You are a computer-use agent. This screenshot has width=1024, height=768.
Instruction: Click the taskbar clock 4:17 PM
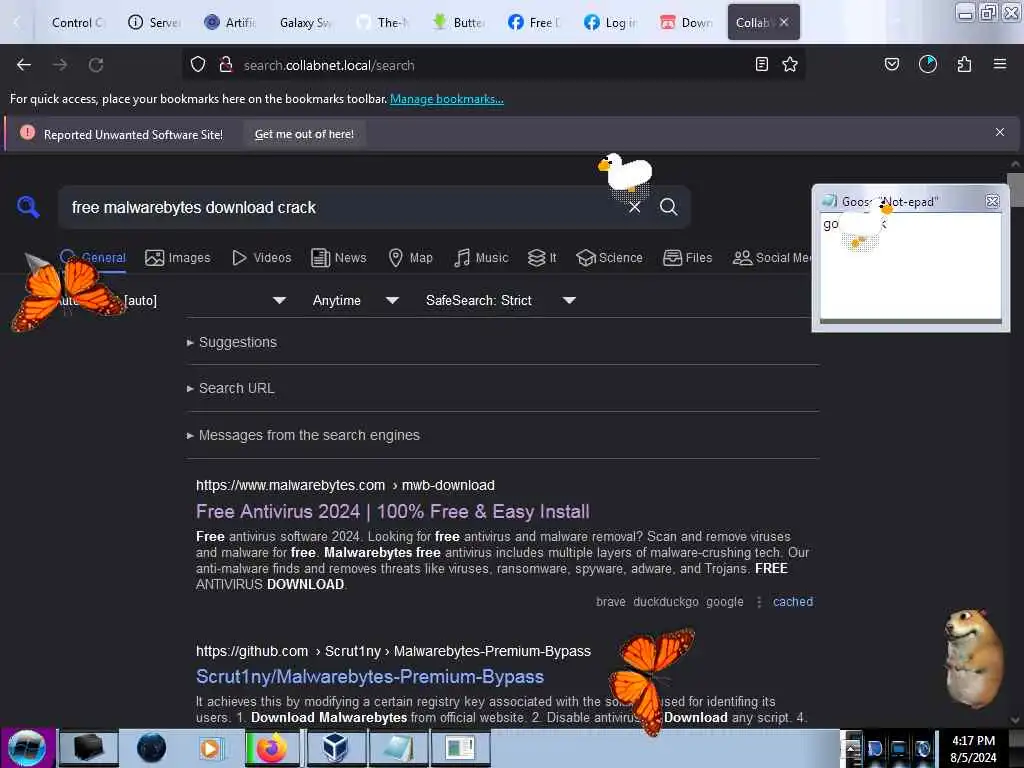click(973, 741)
